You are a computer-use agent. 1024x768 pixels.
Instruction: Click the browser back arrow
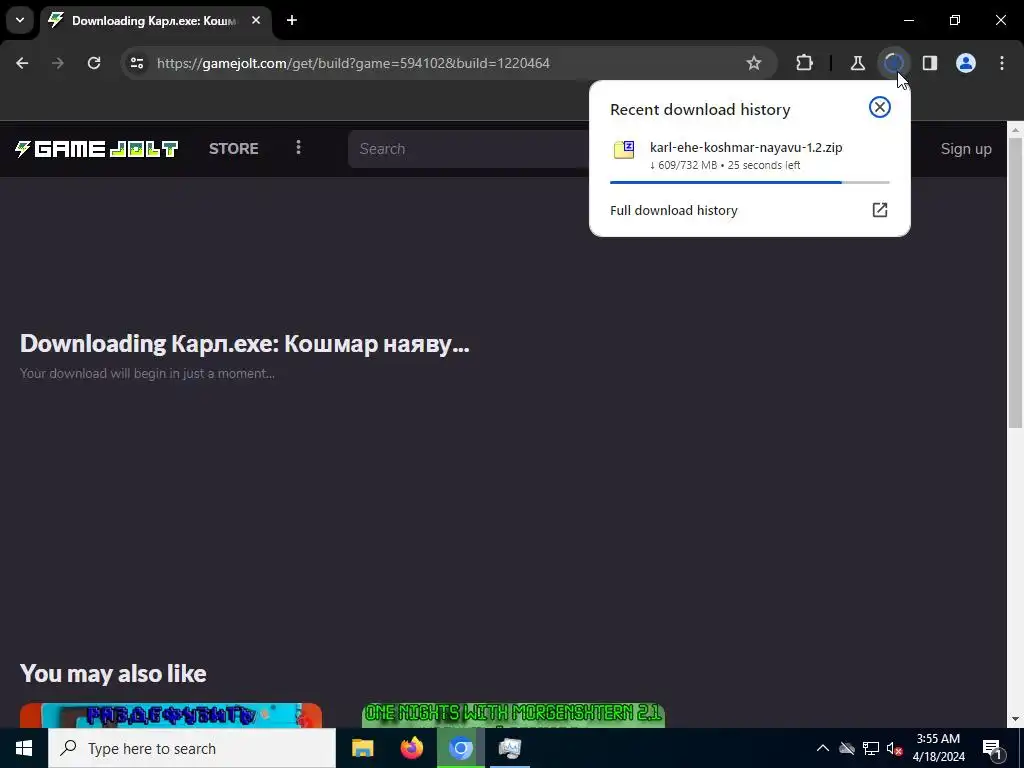22,63
